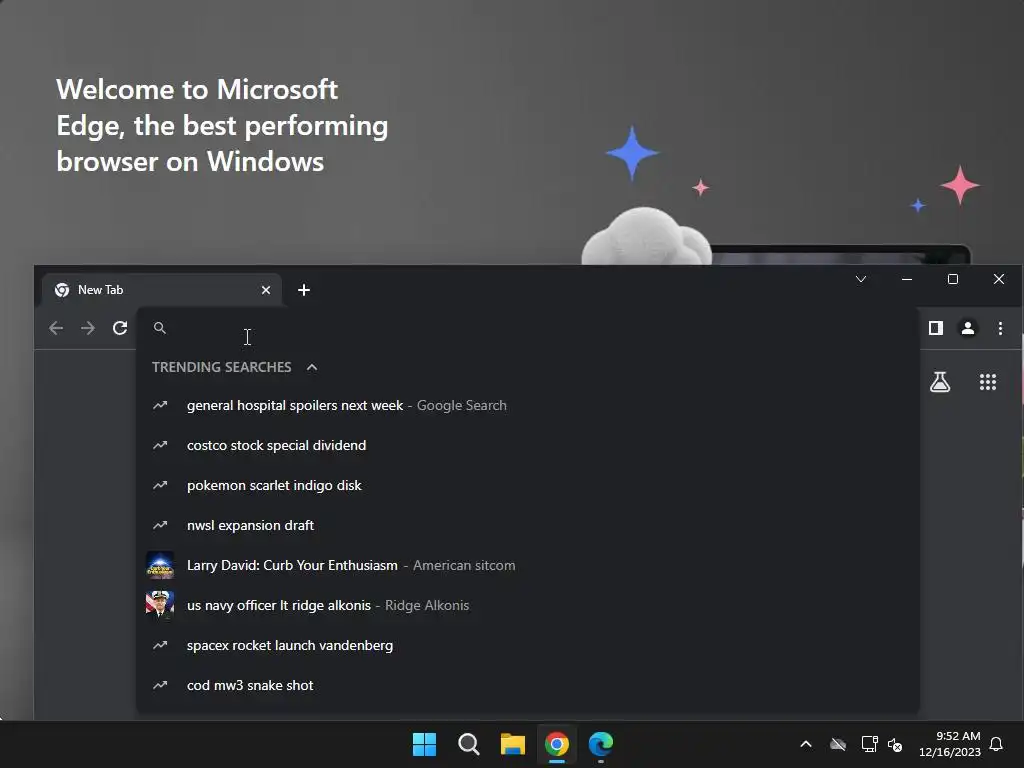Close the New Tab tab
1024x768 pixels.
click(x=266, y=290)
